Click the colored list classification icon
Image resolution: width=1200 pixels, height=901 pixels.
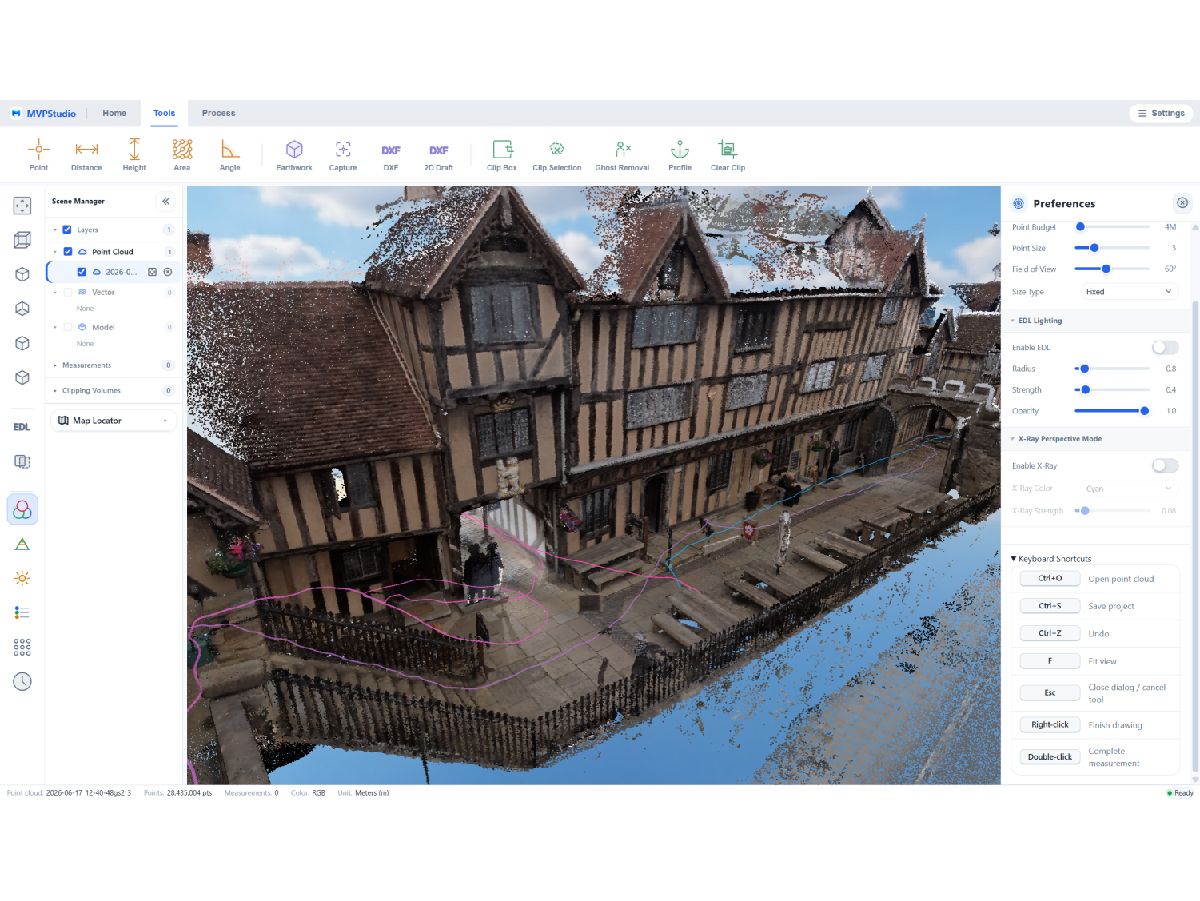pos(22,612)
